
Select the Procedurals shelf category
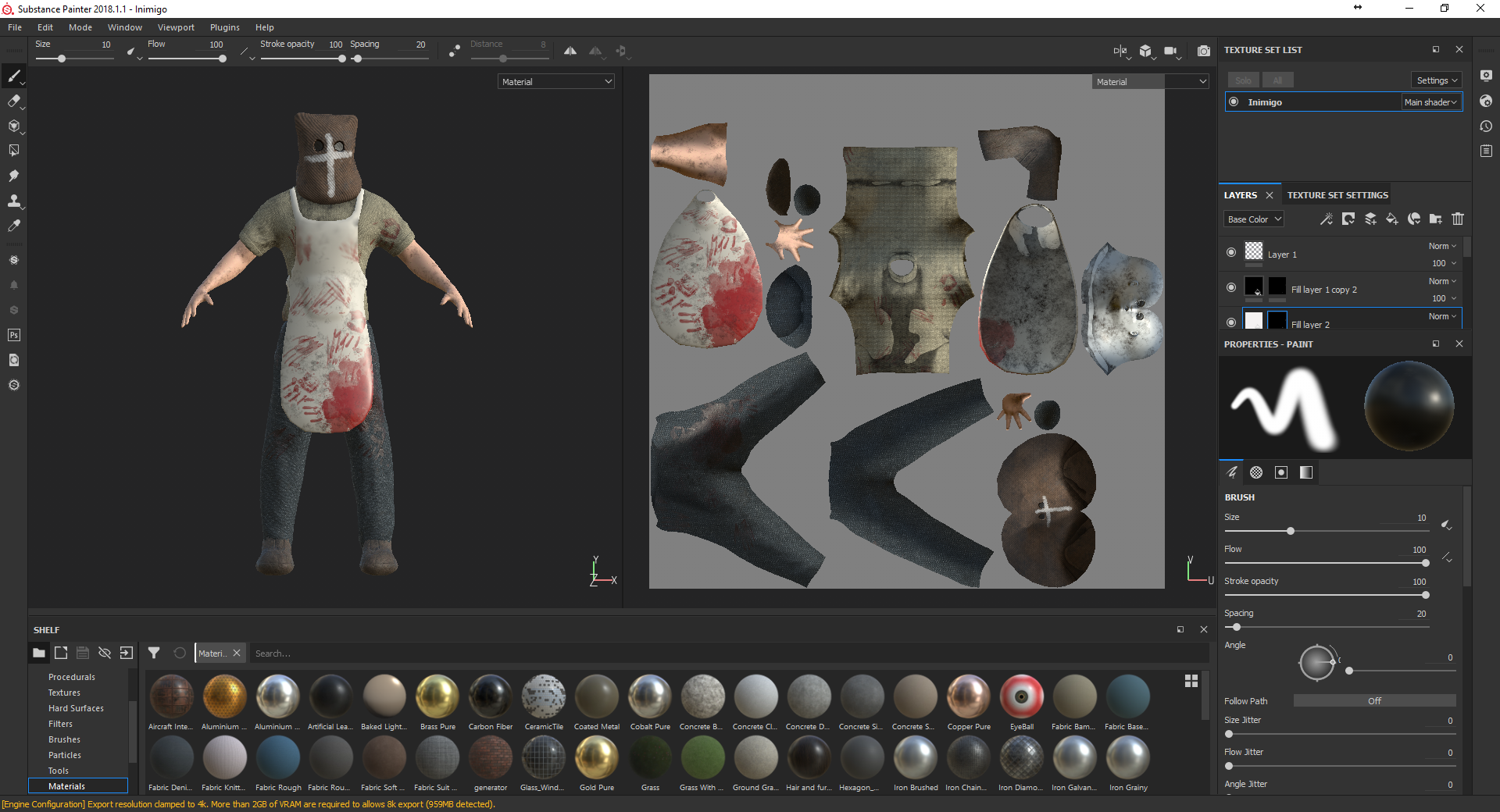(x=72, y=677)
